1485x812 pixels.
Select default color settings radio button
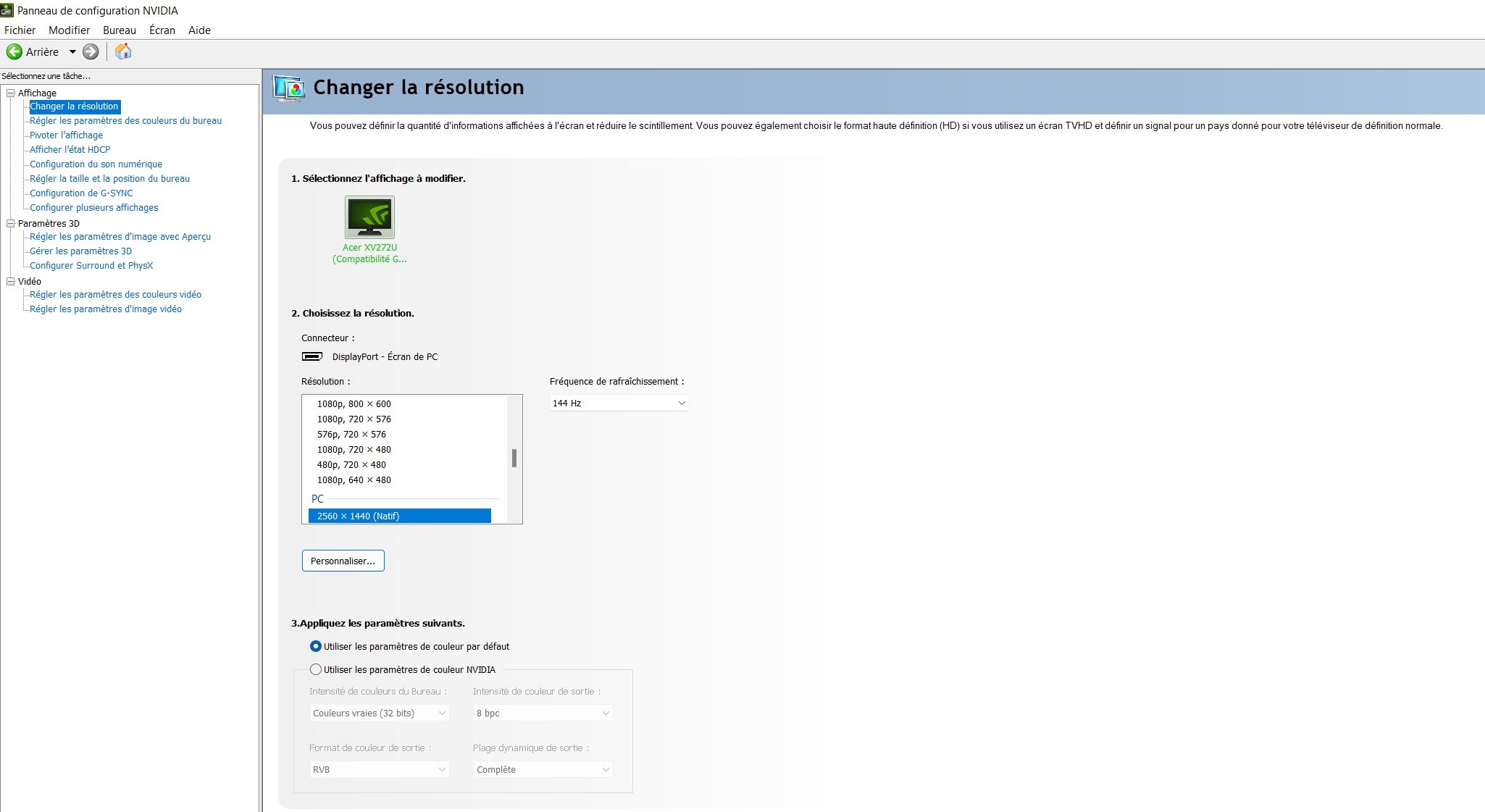[x=316, y=646]
